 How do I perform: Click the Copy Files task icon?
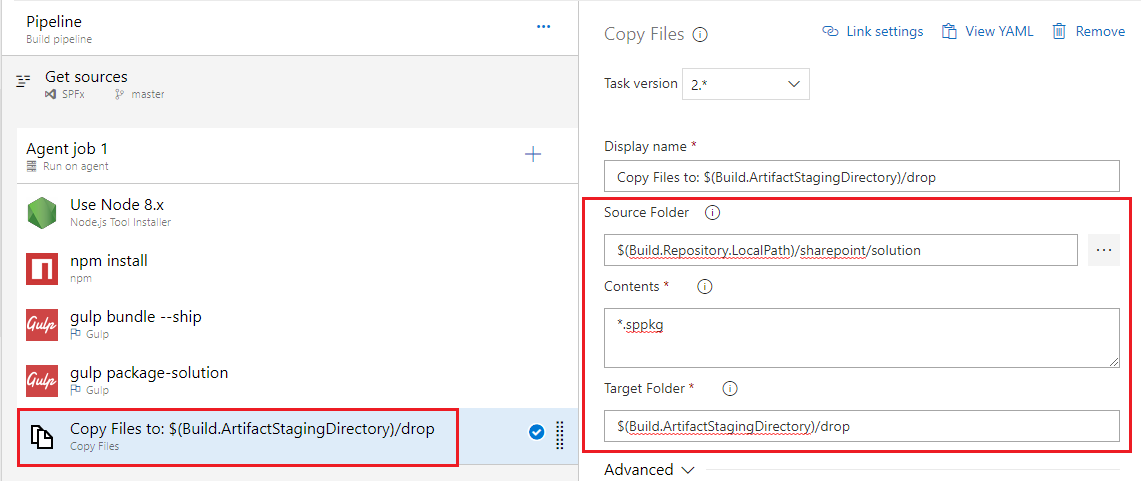click(x=42, y=437)
